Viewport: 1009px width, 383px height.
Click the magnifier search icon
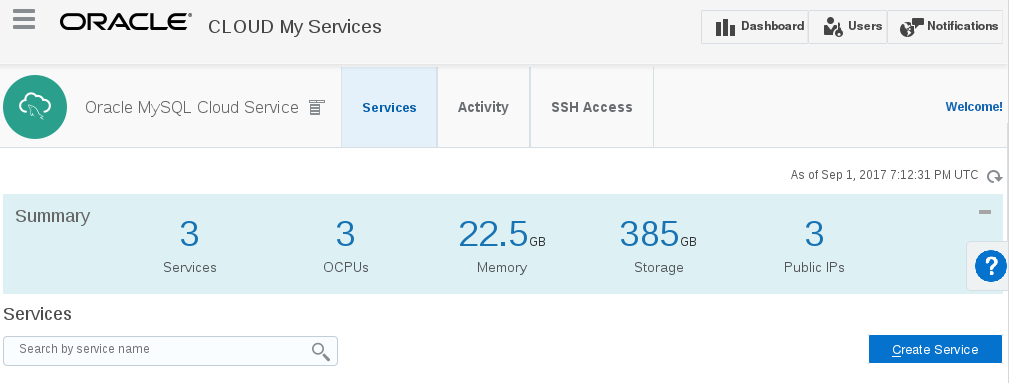320,351
